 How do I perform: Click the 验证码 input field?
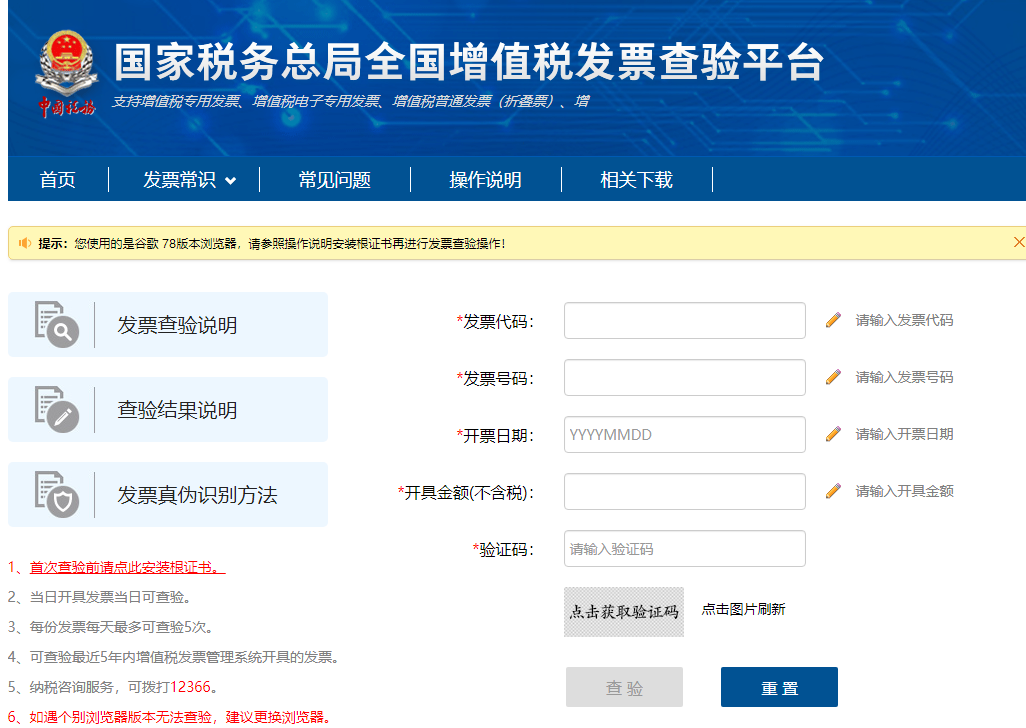684,548
